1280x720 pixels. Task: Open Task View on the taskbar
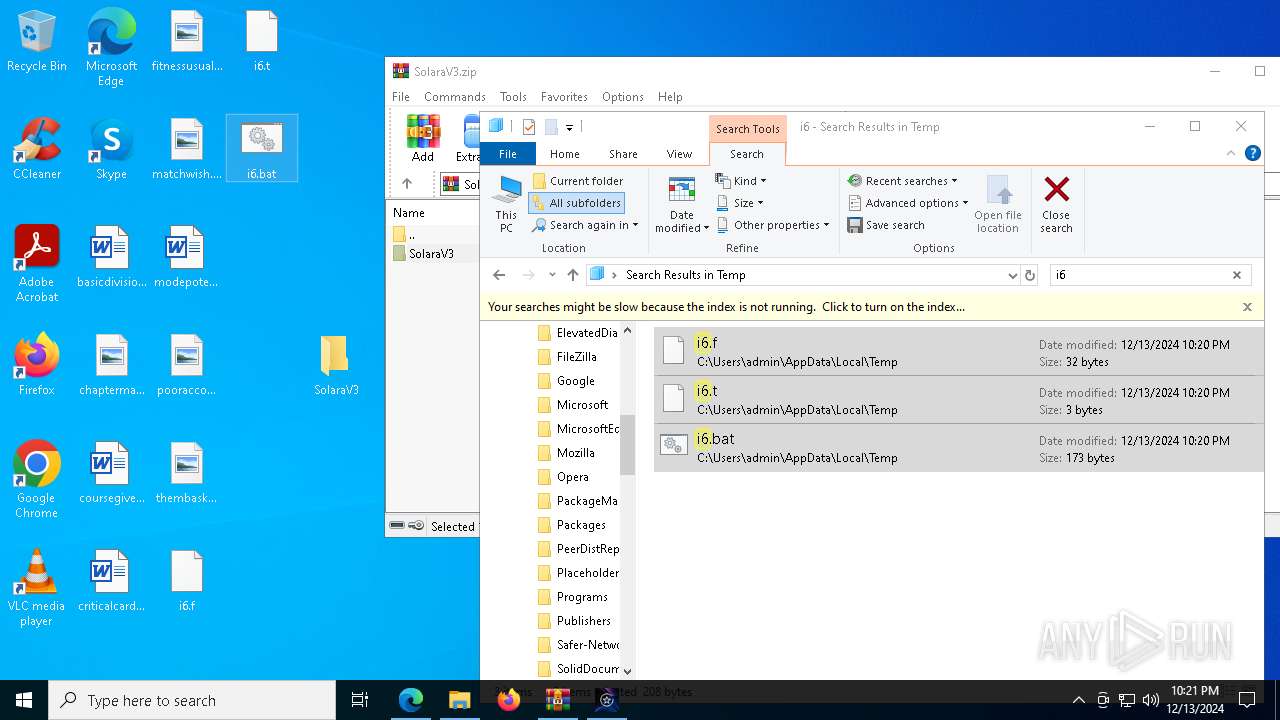[x=360, y=700]
